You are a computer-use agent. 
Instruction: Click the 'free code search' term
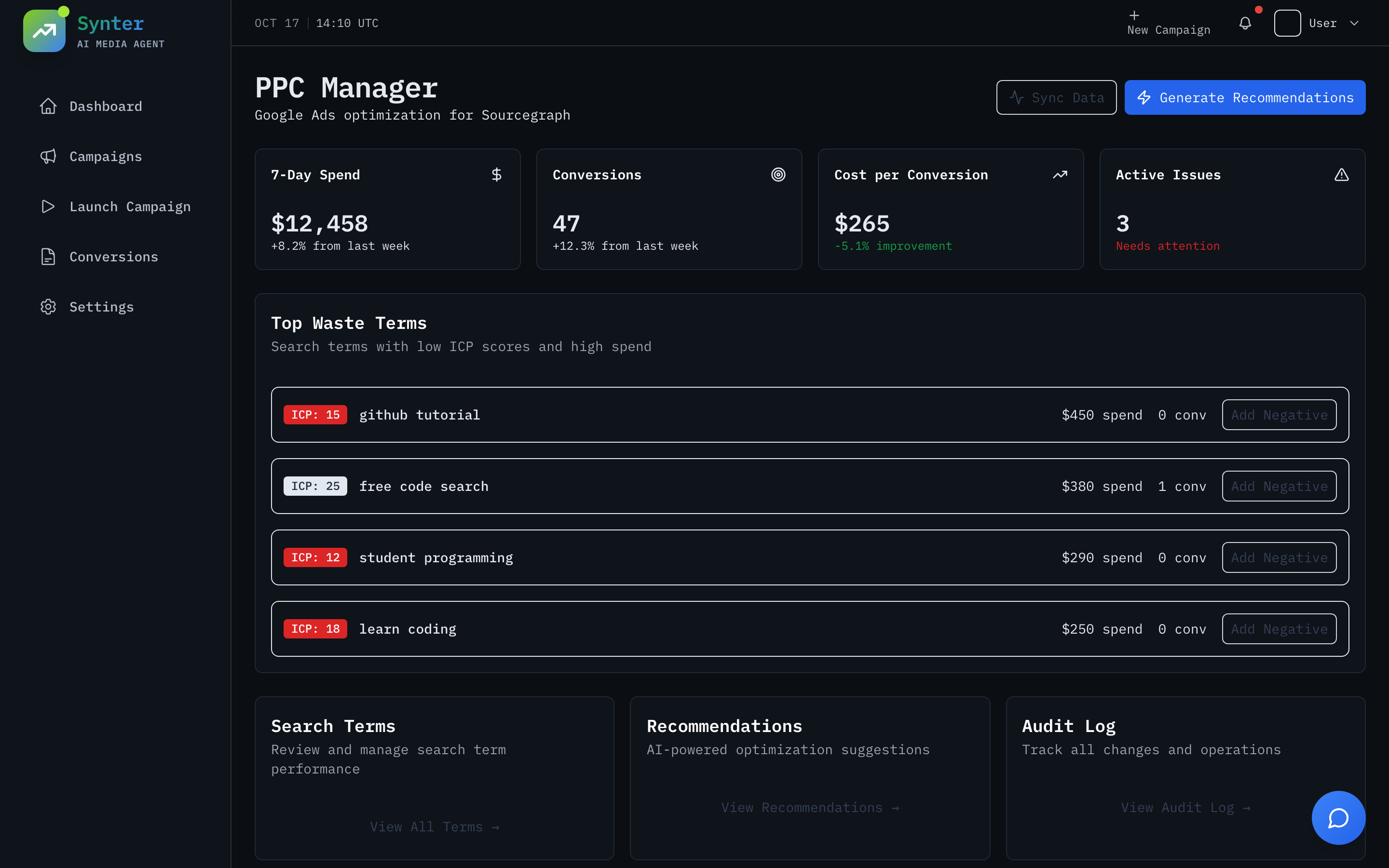(x=423, y=486)
